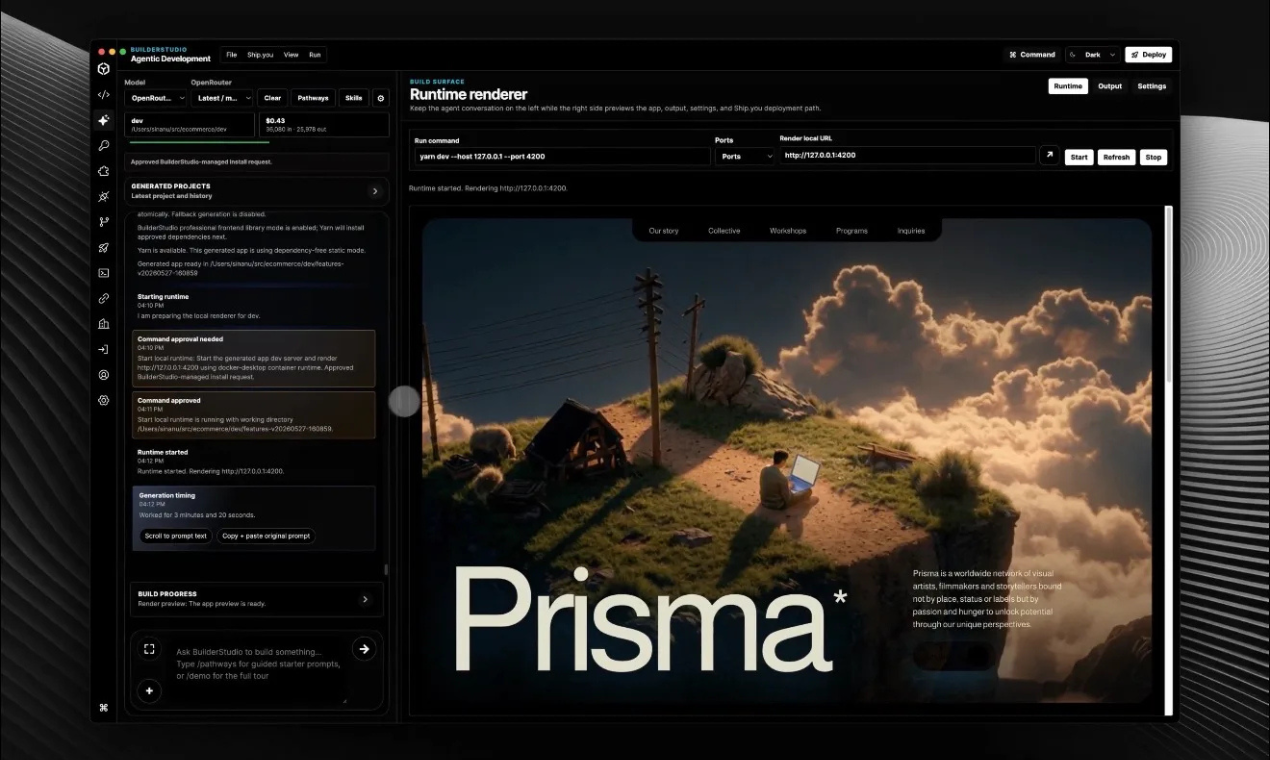Open the code brackets sidebar icon
This screenshot has width=1270, height=760.
(103, 95)
